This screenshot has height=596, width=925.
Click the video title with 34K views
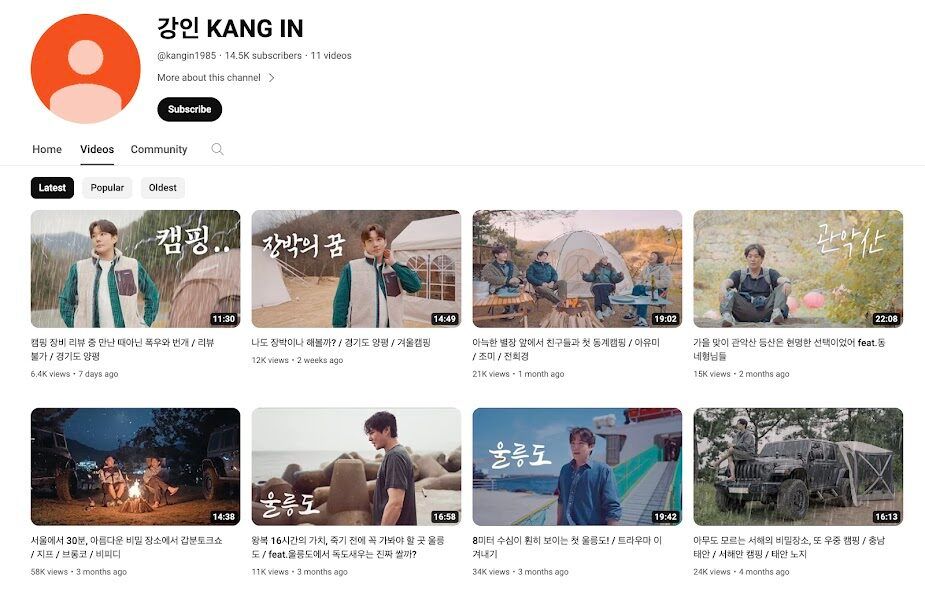567,547
